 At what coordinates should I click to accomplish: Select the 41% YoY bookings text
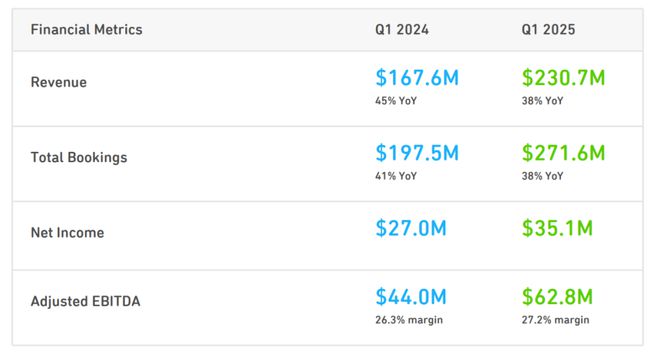(396, 176)
